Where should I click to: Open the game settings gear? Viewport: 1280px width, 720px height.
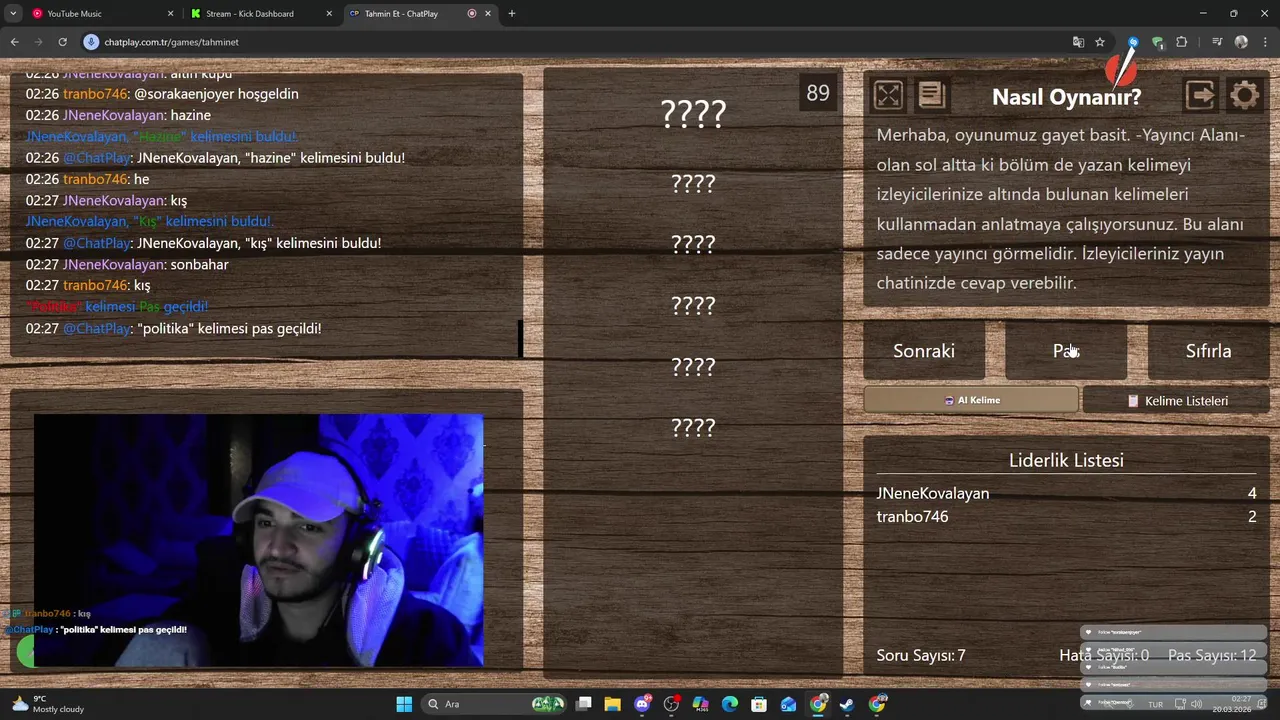1245,95
